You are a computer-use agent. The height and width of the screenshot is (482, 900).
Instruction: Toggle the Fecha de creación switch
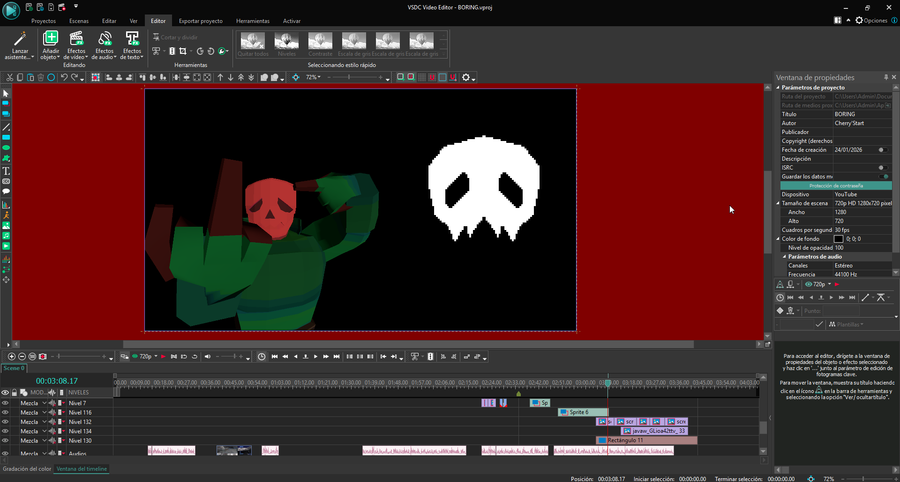coord(885,150)
